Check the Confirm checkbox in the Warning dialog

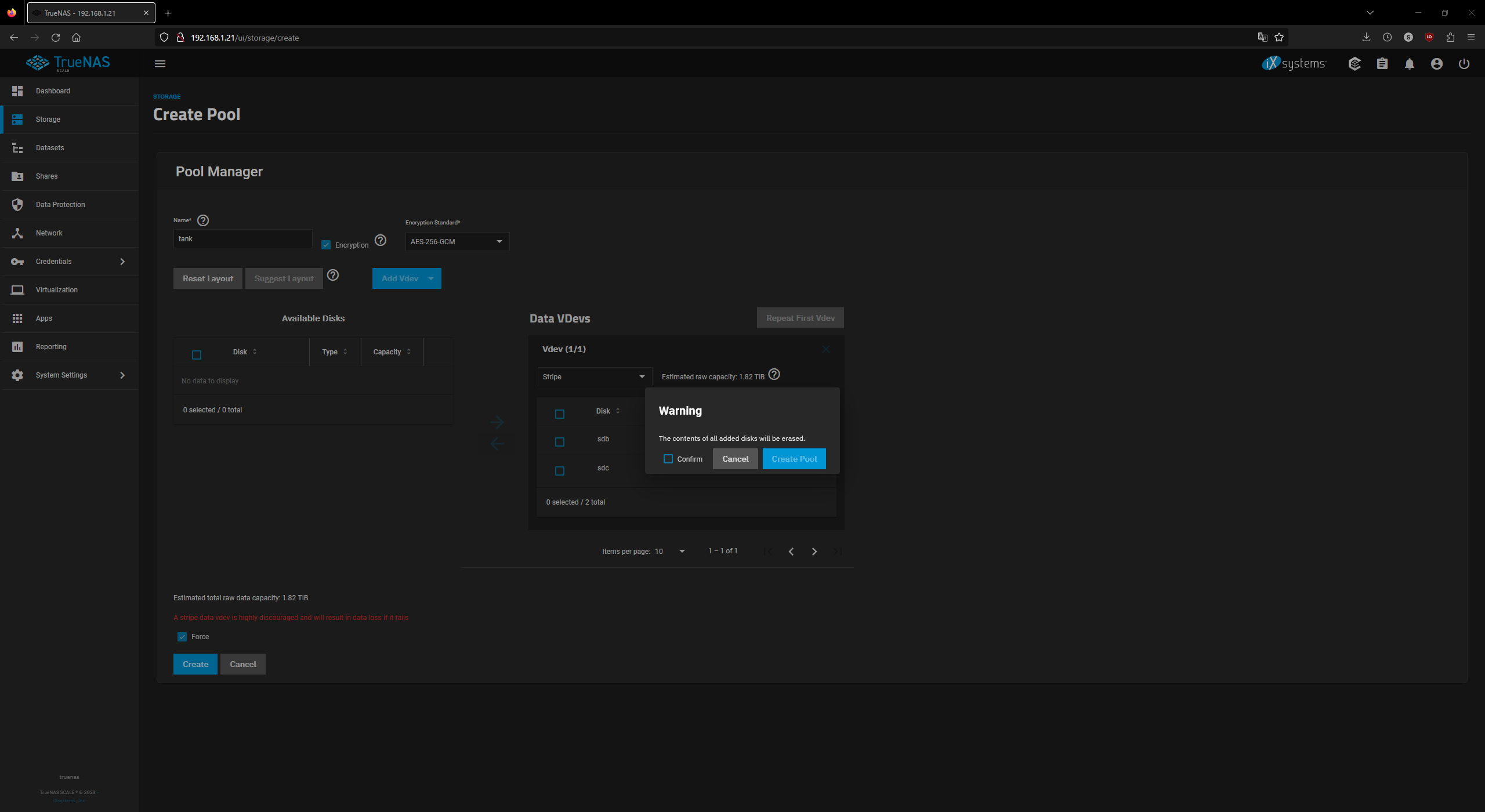point(668,458)
